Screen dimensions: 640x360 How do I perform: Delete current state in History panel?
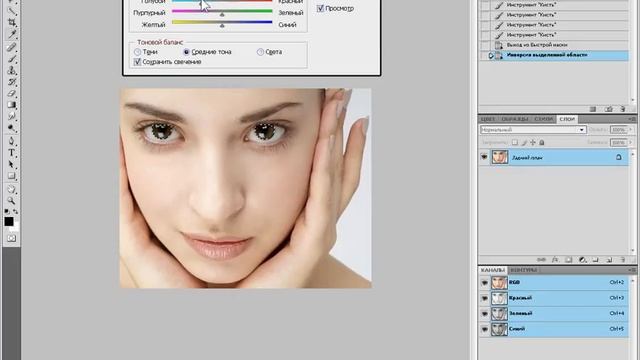pyautogui.click(x=622, y=109)
